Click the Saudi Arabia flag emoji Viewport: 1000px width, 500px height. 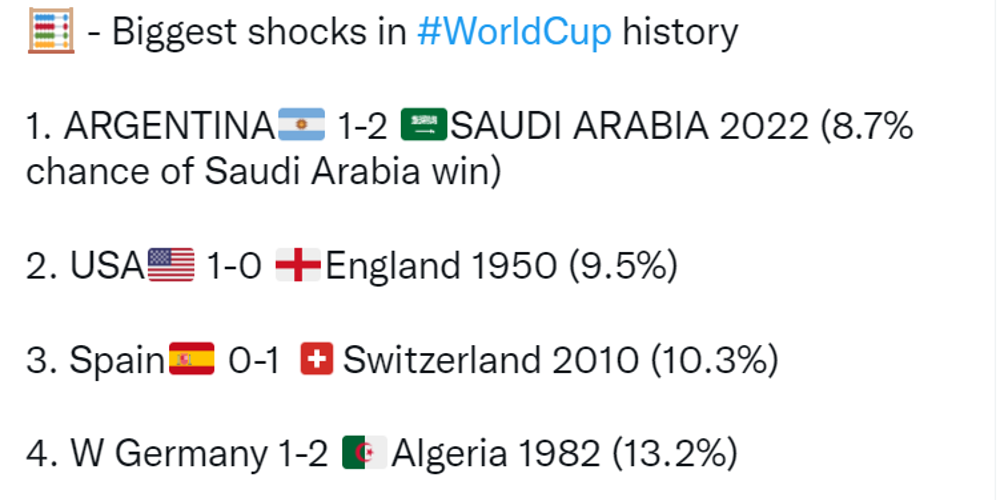pos(424,124)
